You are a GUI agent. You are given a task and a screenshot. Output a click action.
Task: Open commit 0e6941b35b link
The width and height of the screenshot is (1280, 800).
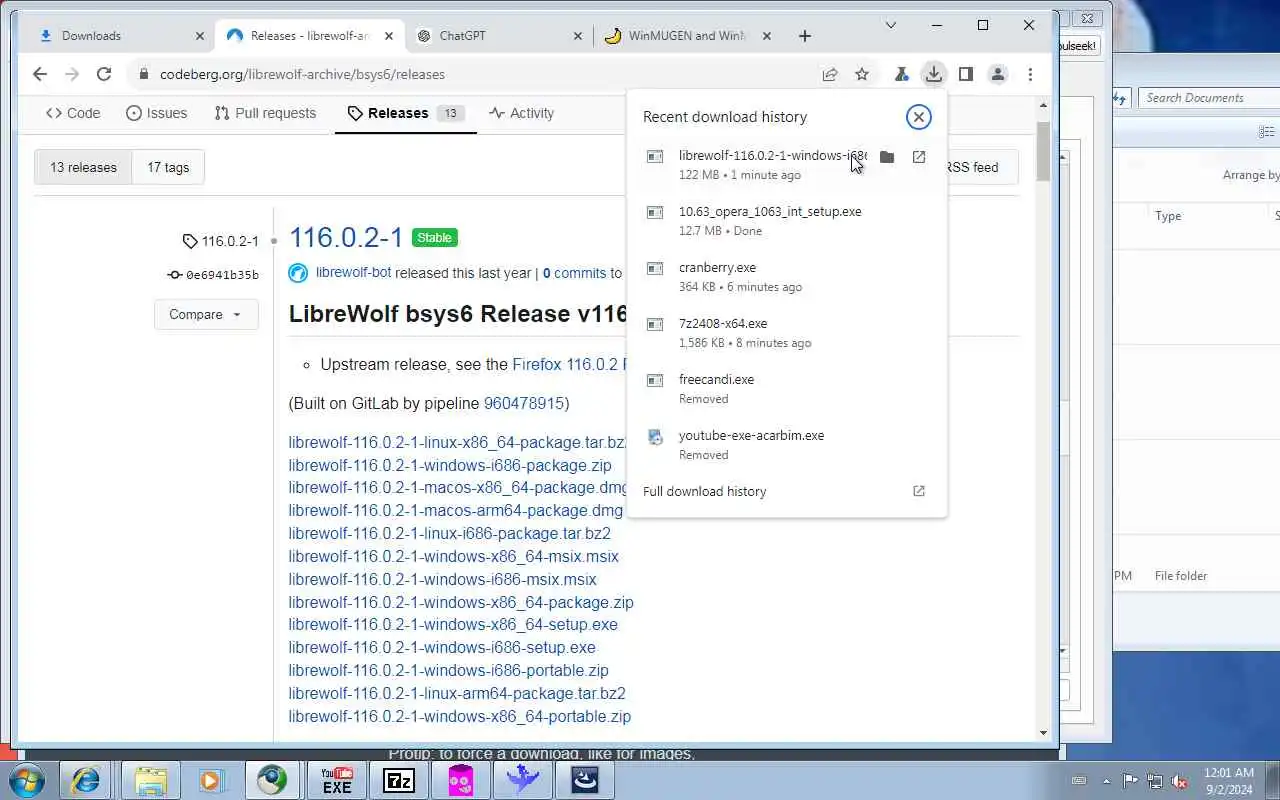click(213, 275)
